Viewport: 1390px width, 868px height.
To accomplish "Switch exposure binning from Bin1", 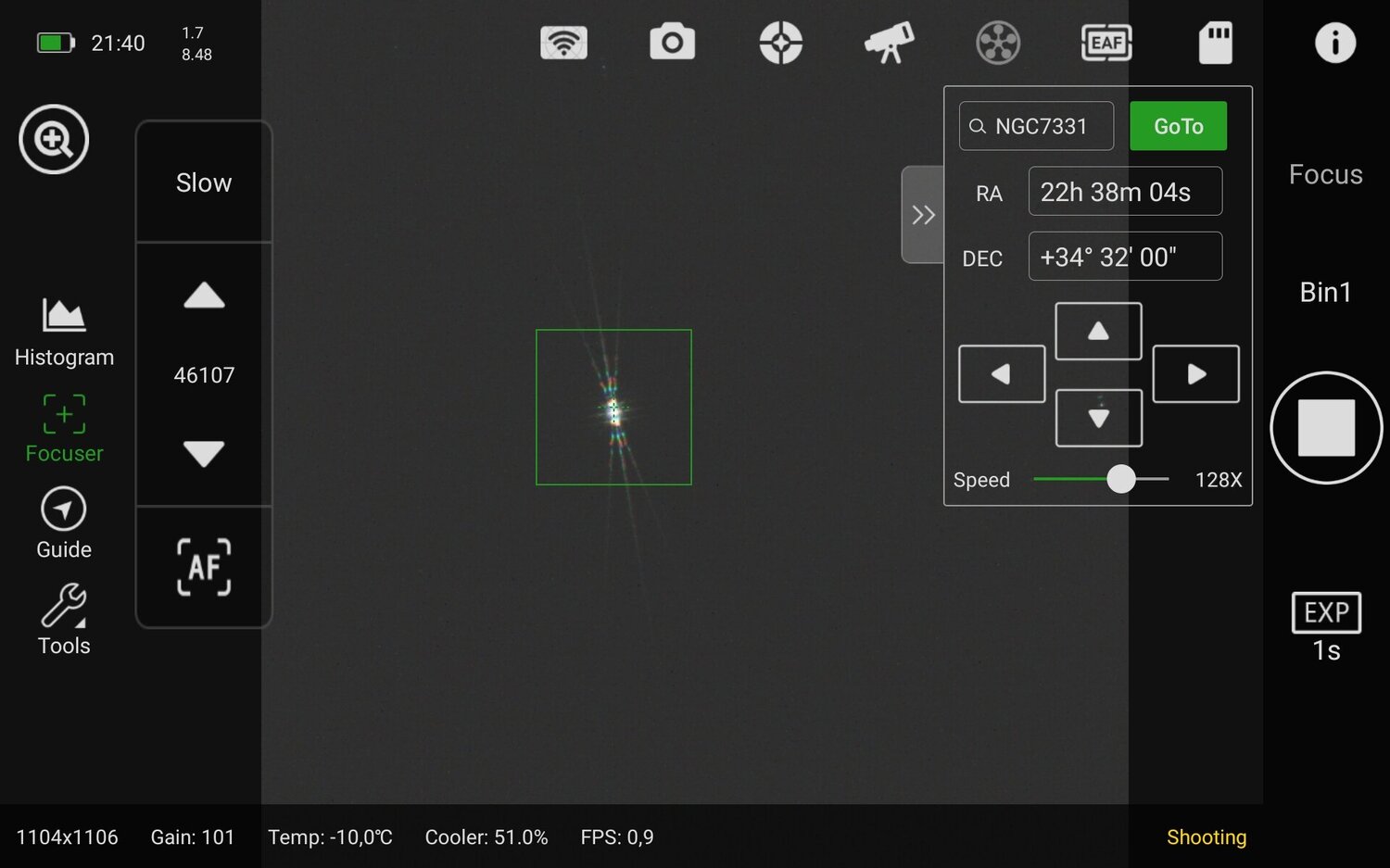I will (1325, 292).
